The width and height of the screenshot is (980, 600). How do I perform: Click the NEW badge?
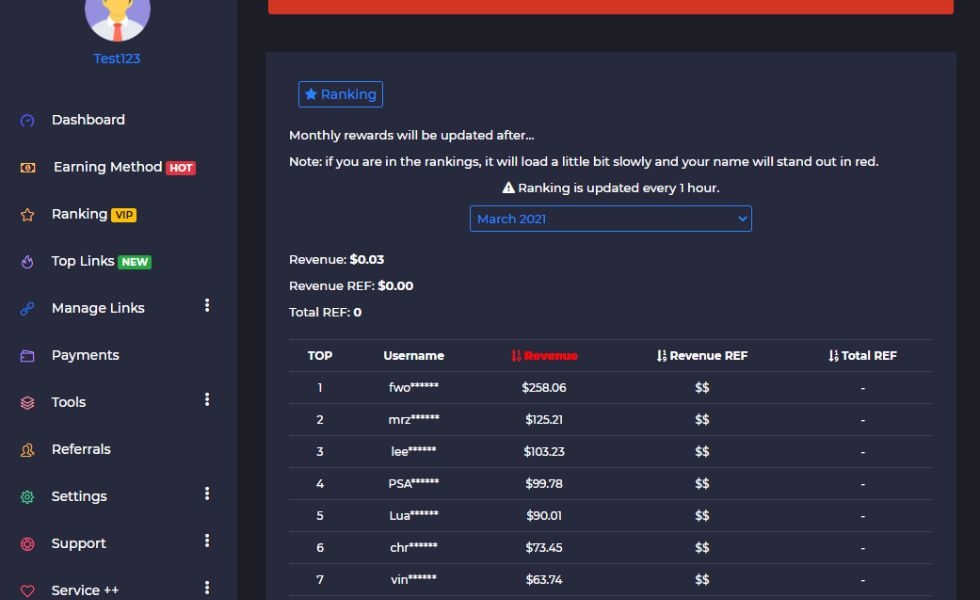(134, 262)
